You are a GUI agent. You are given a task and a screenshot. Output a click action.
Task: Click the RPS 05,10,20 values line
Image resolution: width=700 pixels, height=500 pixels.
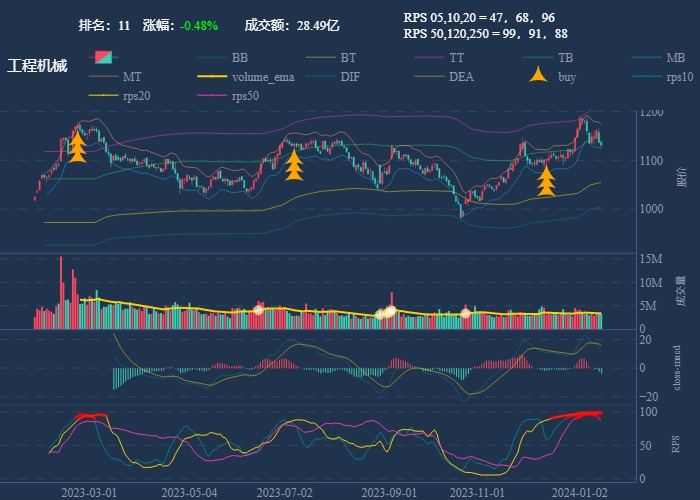coord(479,17)
